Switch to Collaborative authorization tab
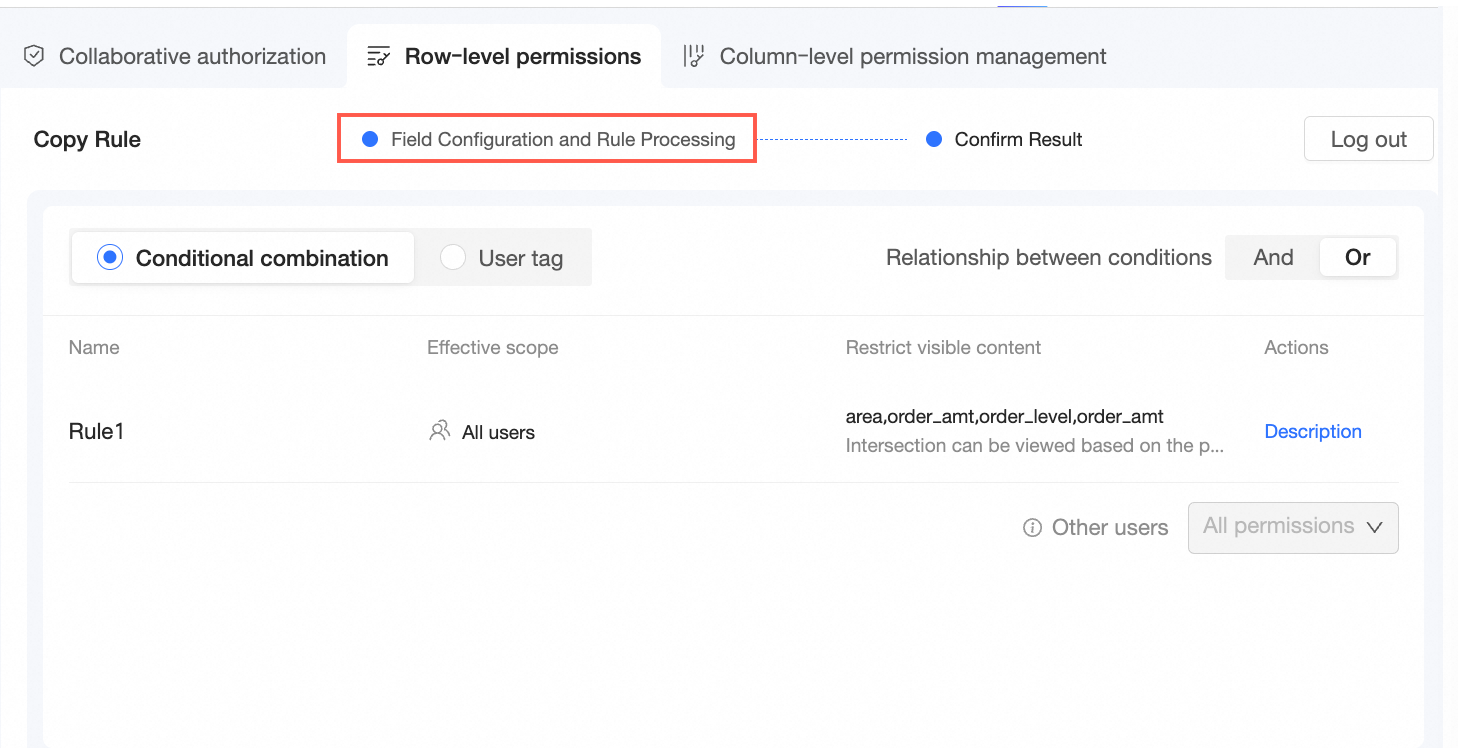 [192, 57]
